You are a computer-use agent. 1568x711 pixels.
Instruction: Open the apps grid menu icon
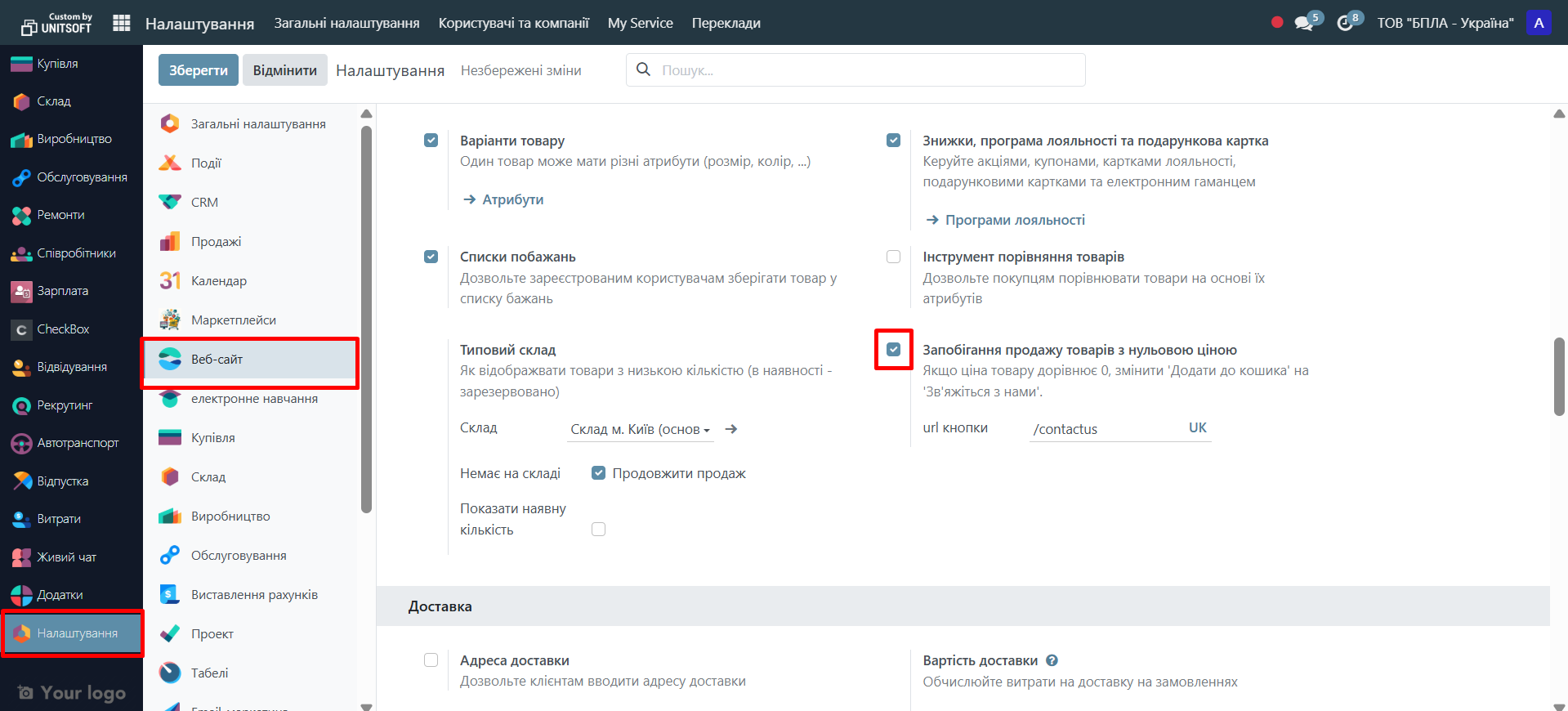121,23
